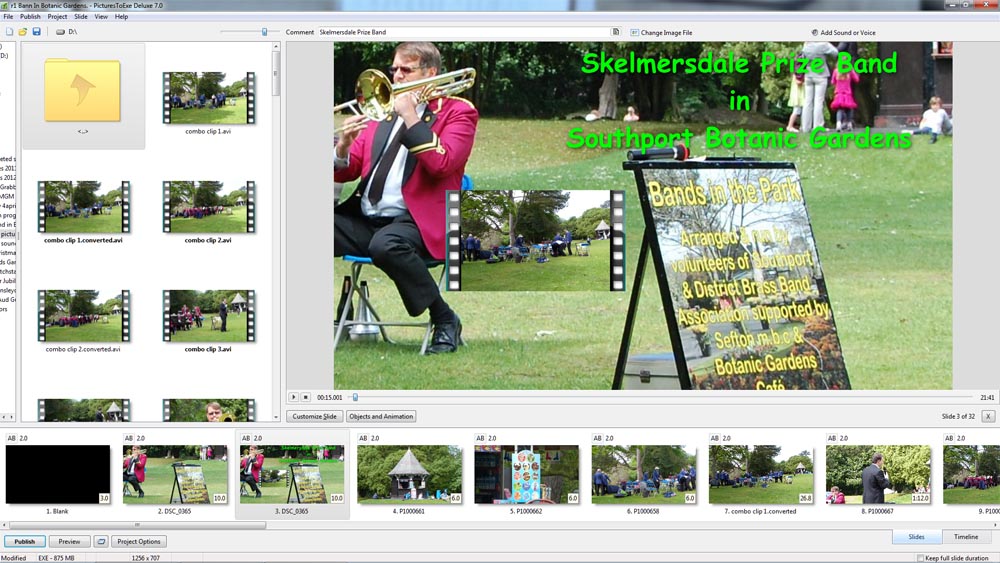Select slide 8 P1000667 thumbnail

(x=878, y=474)
